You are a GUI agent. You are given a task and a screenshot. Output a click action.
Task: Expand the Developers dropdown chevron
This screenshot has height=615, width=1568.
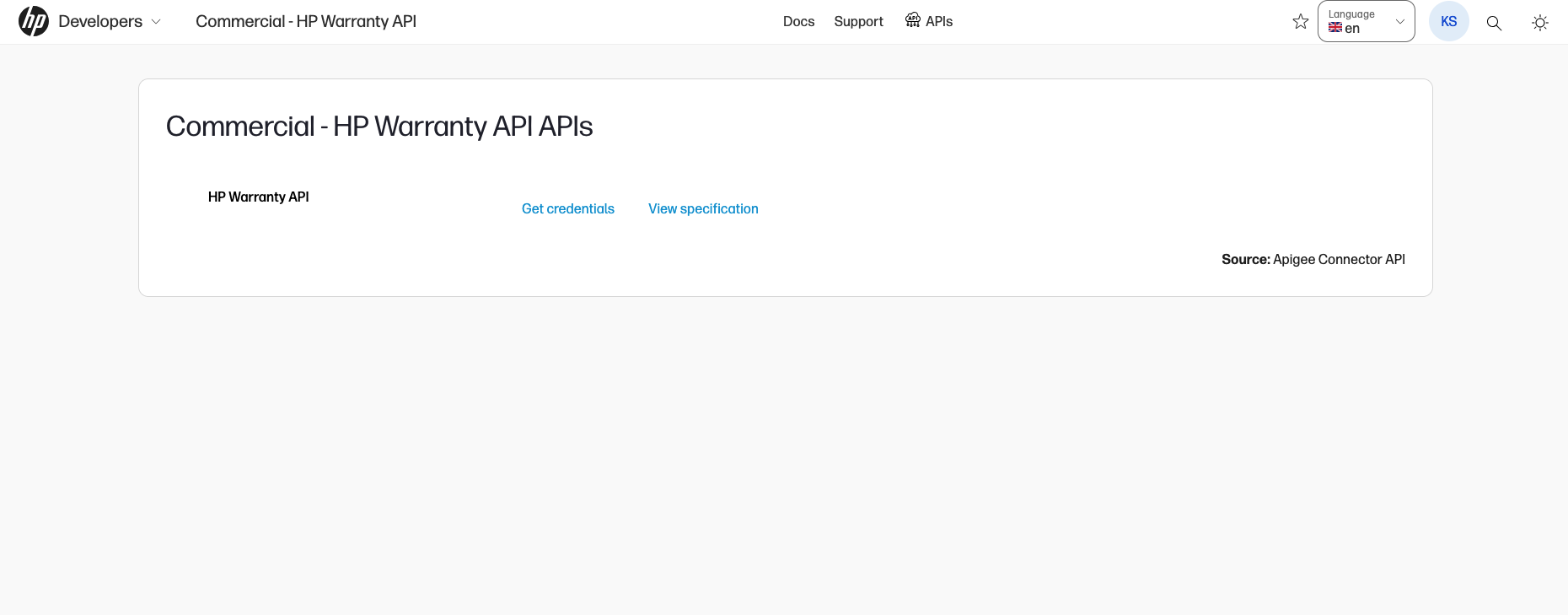pyautogui.click(x=156, y=22)
